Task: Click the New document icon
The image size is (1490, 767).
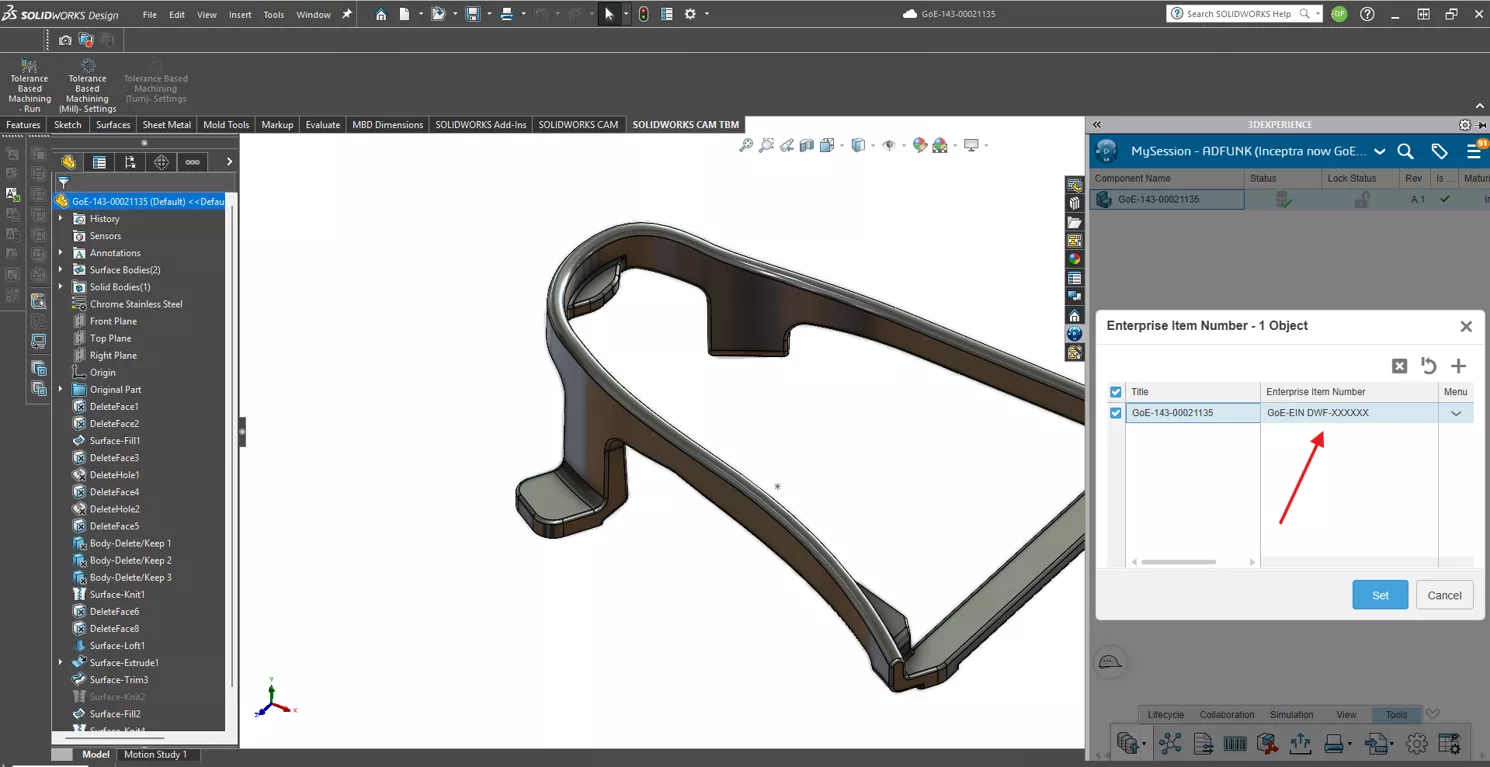Action: [x=404, y=14]
